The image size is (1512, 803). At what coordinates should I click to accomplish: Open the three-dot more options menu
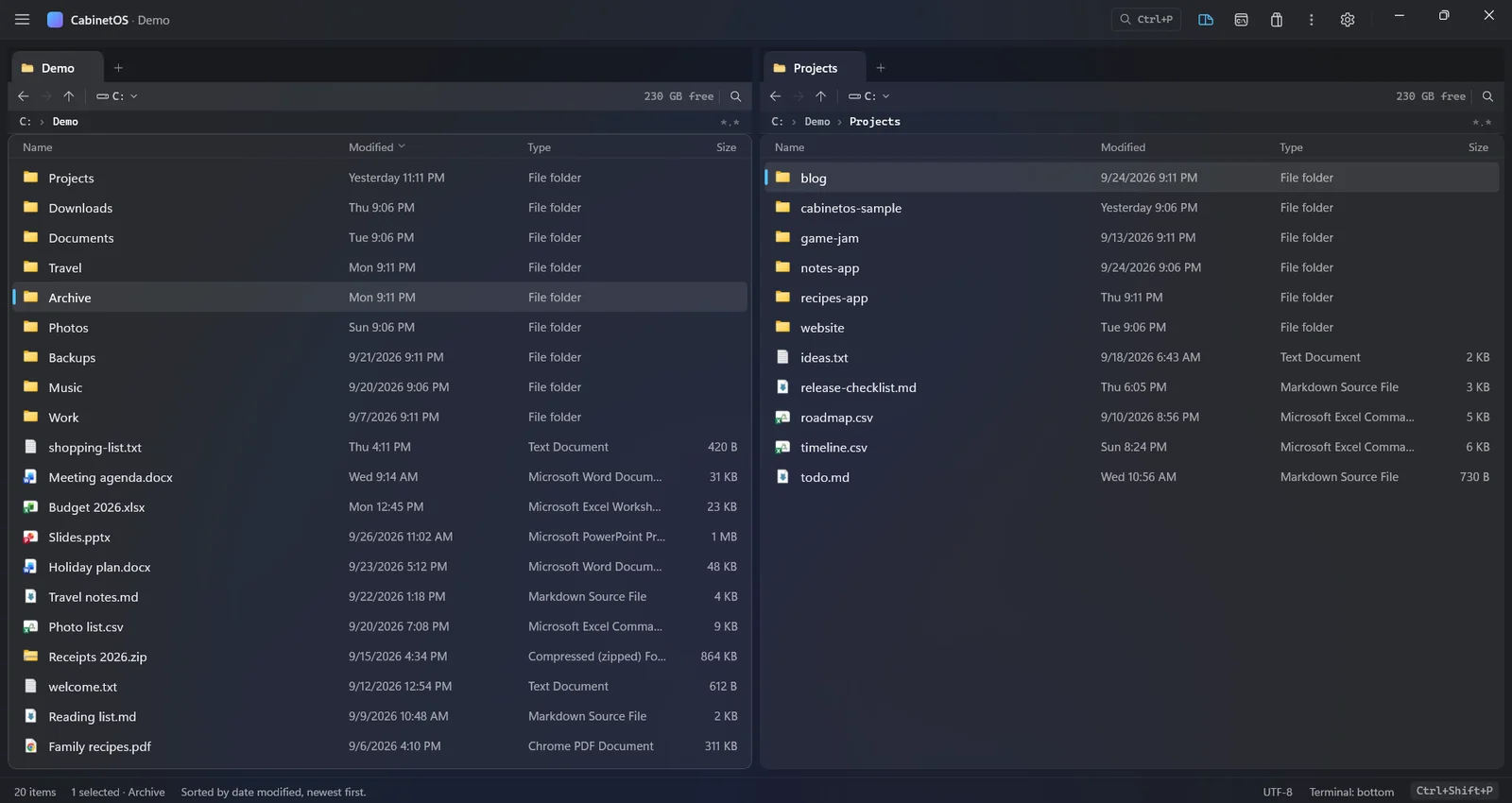1312,19
